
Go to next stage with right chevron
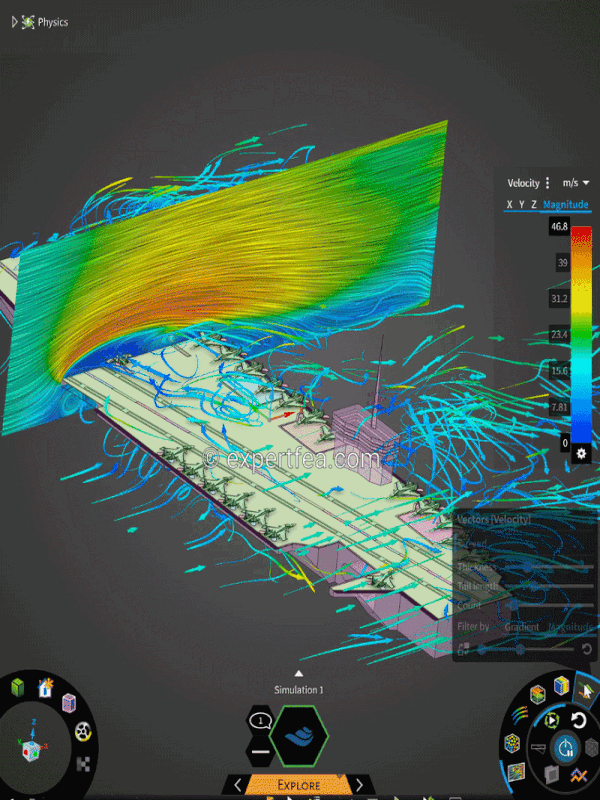tap(360, 785)
